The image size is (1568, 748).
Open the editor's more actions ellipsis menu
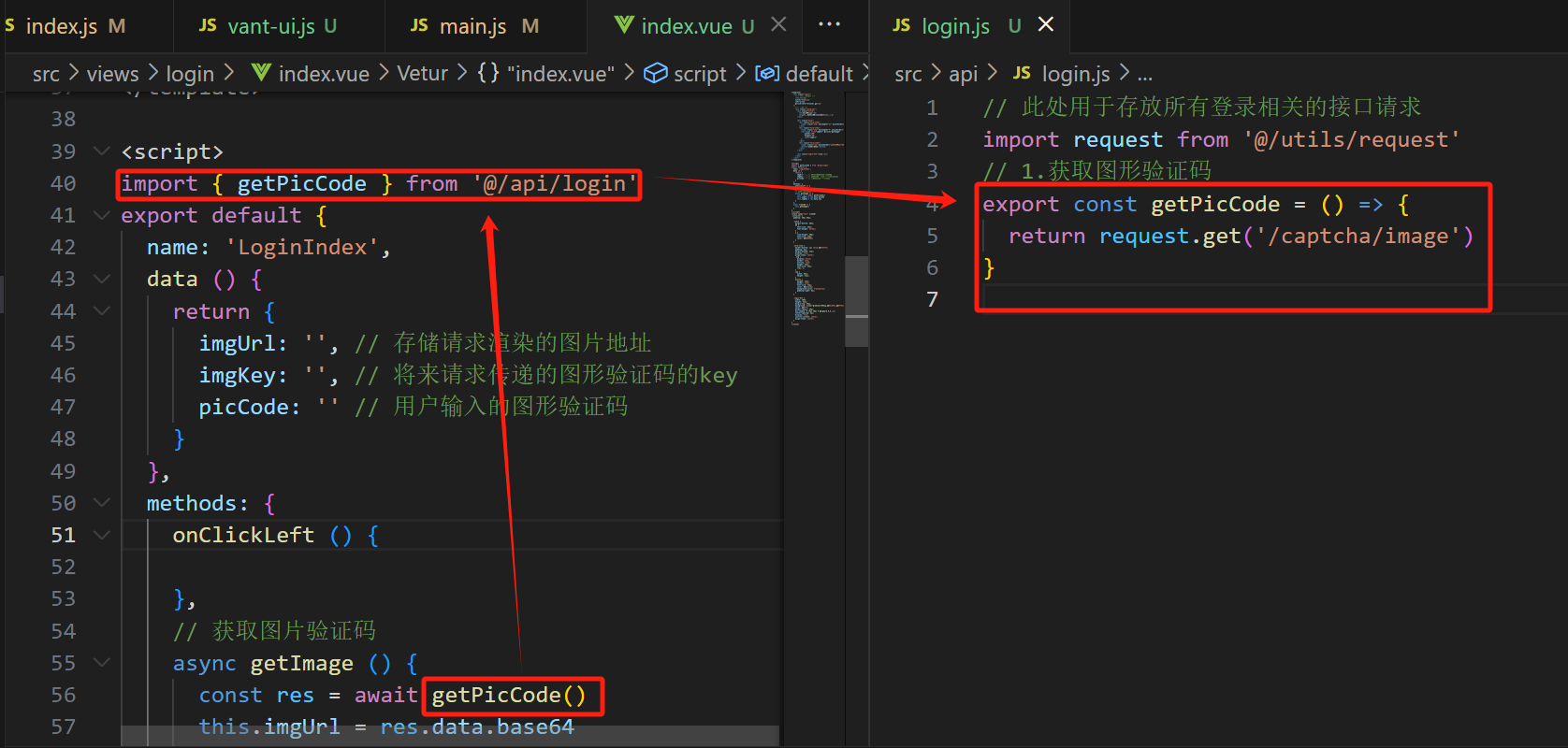[x=830, y=25]
